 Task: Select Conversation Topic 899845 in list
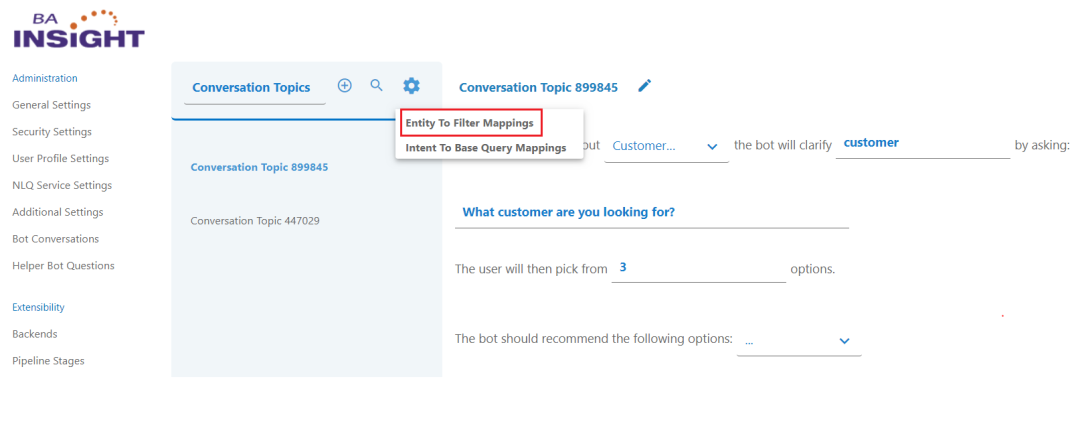tap(259, 167)
